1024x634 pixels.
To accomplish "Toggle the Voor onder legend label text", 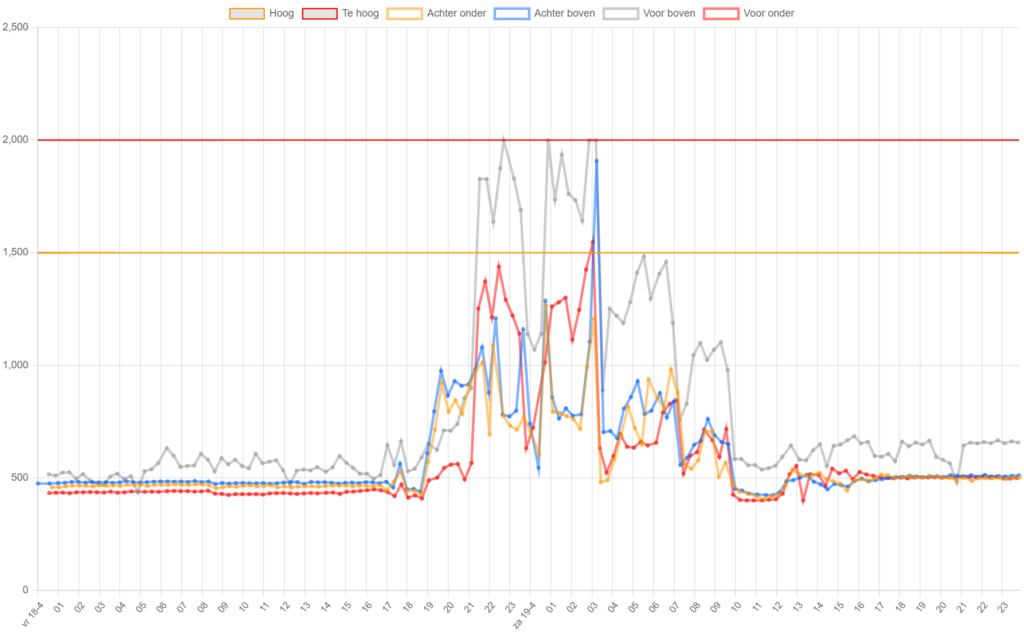I will click(768, 13).
